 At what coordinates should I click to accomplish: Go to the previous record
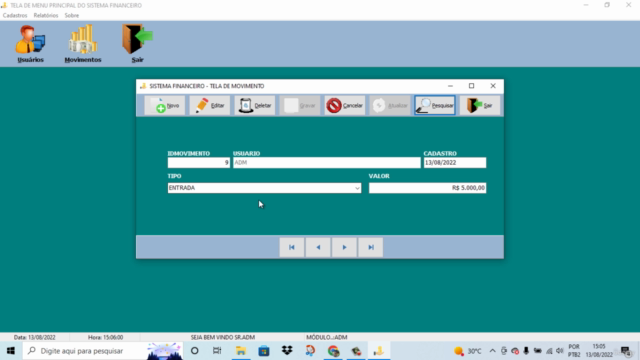[318, 247]
